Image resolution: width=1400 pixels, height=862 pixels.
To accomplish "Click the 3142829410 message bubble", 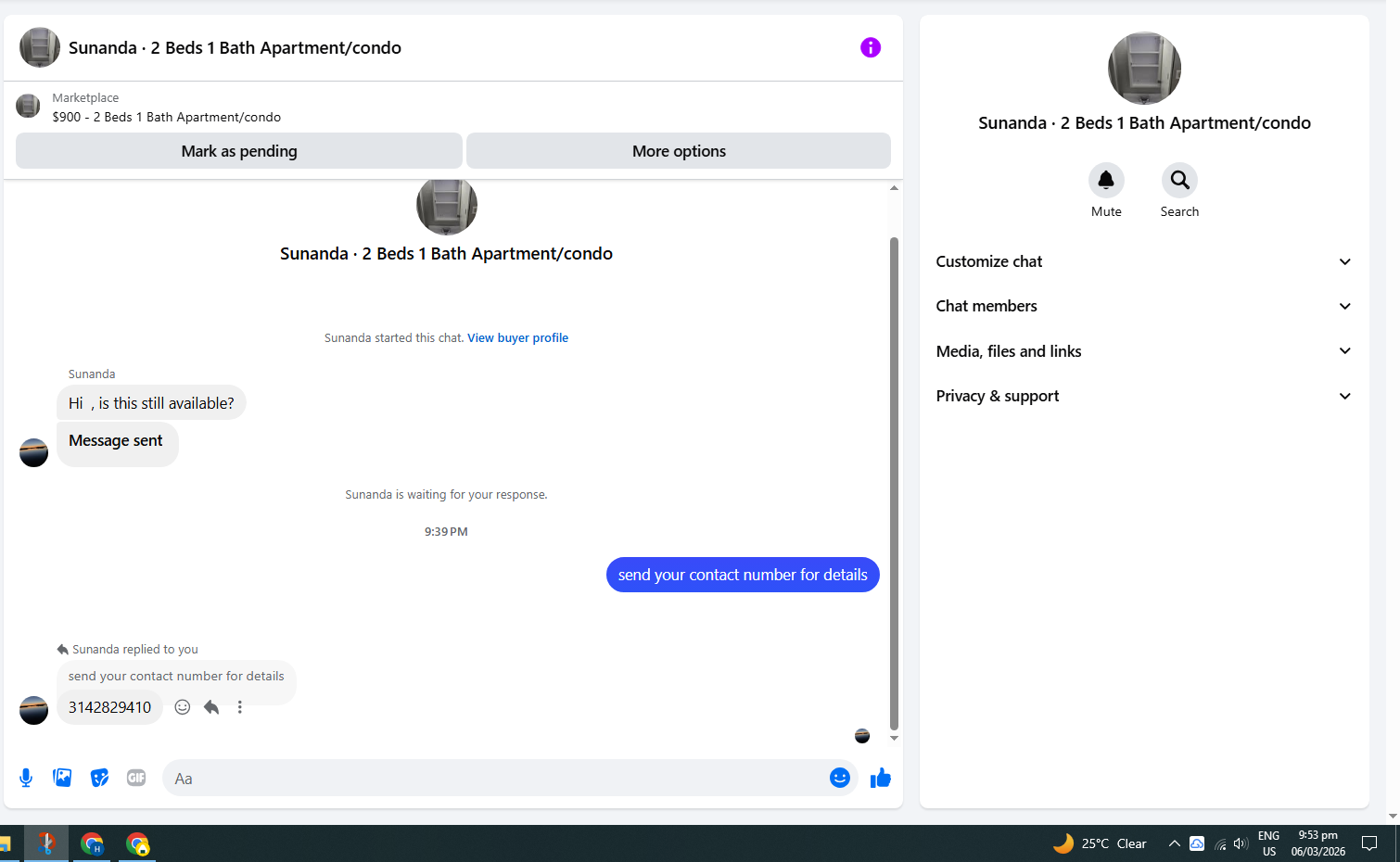I will 109,707.
